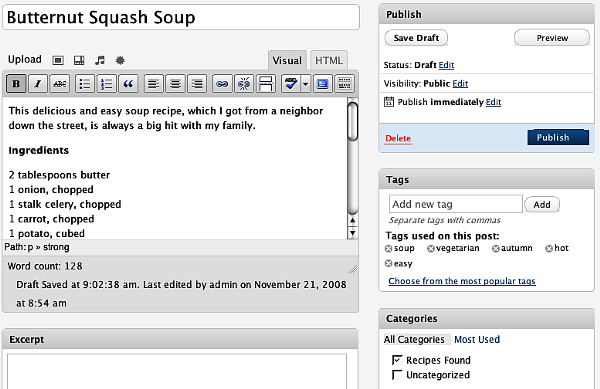Remove the hot tag
Image resolution: width=600 pixels, height=389 pixels.
click(549, 249)
